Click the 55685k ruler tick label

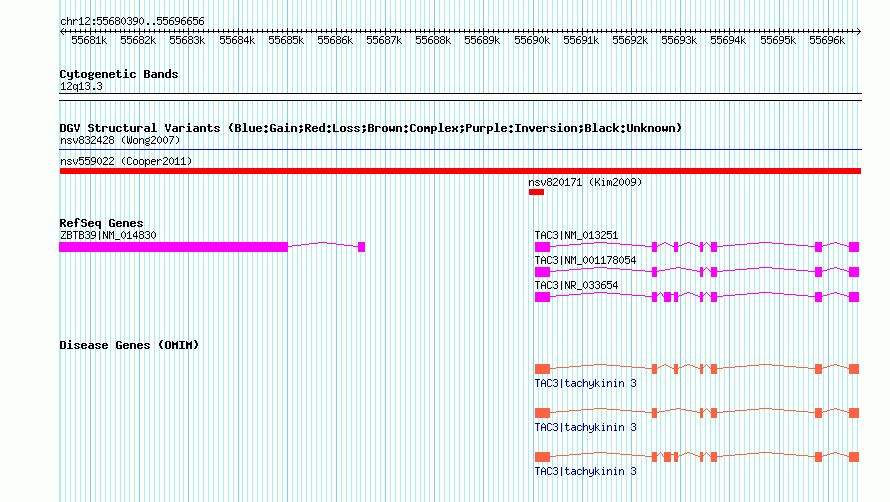286,40
